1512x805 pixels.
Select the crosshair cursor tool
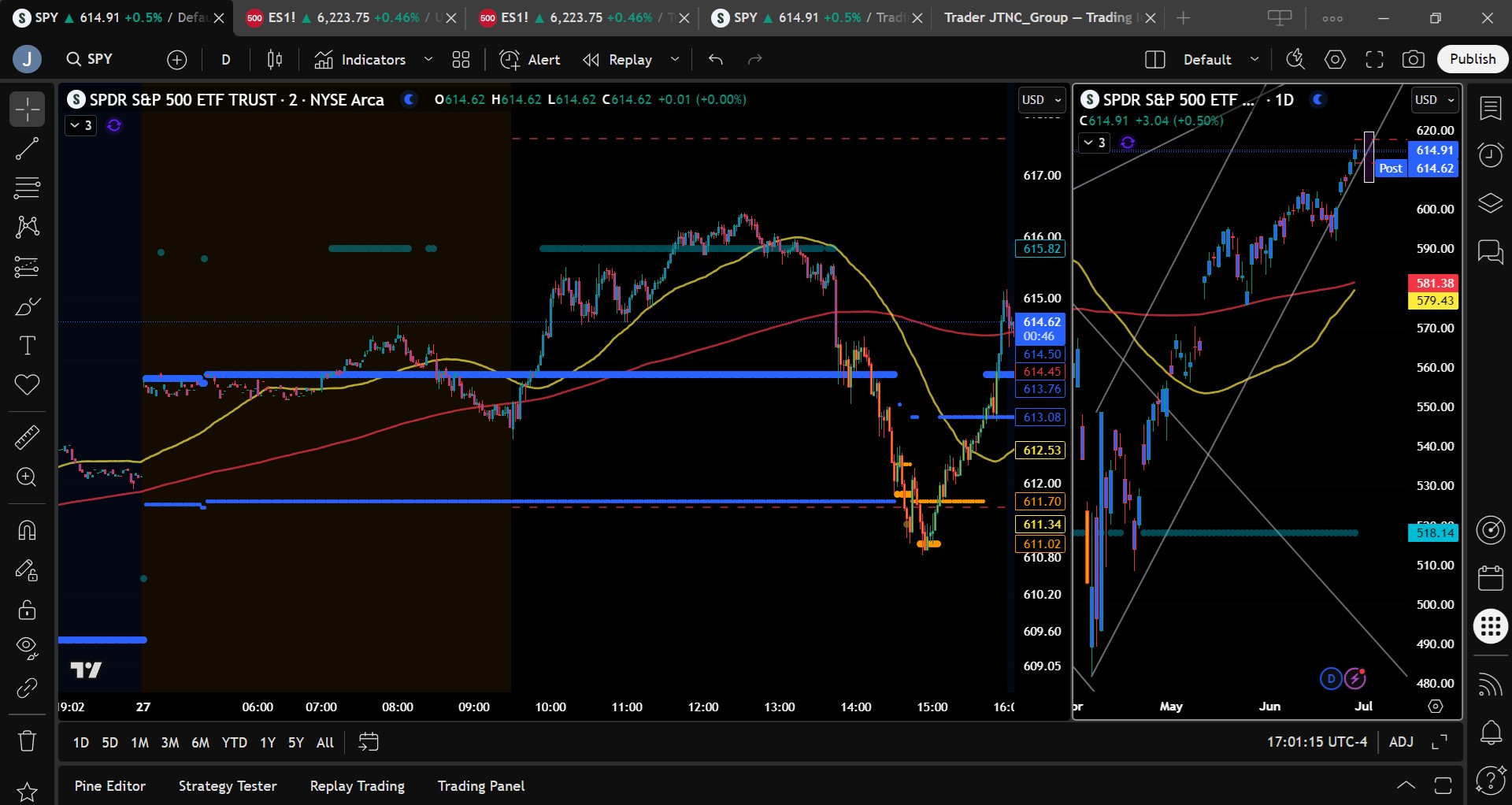(x=27, y=109)
